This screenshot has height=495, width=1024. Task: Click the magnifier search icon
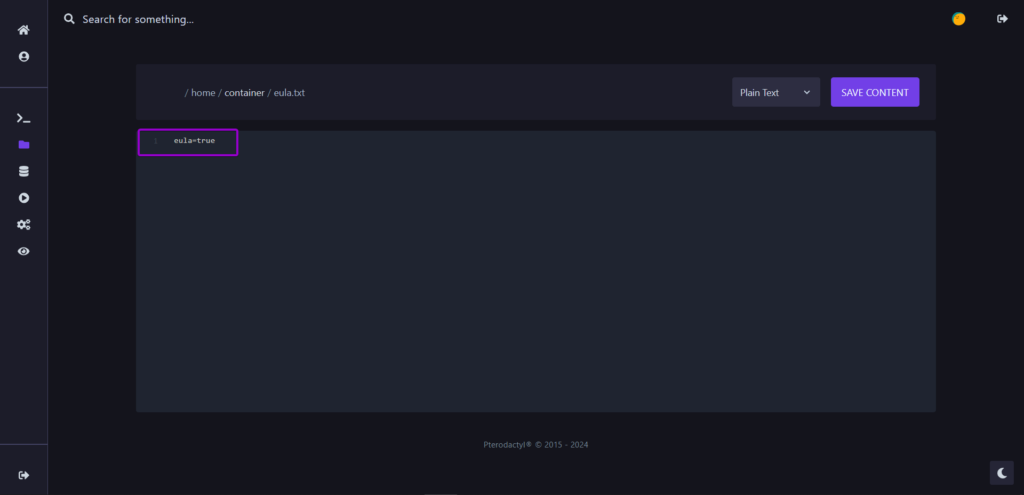pos(69,19)
